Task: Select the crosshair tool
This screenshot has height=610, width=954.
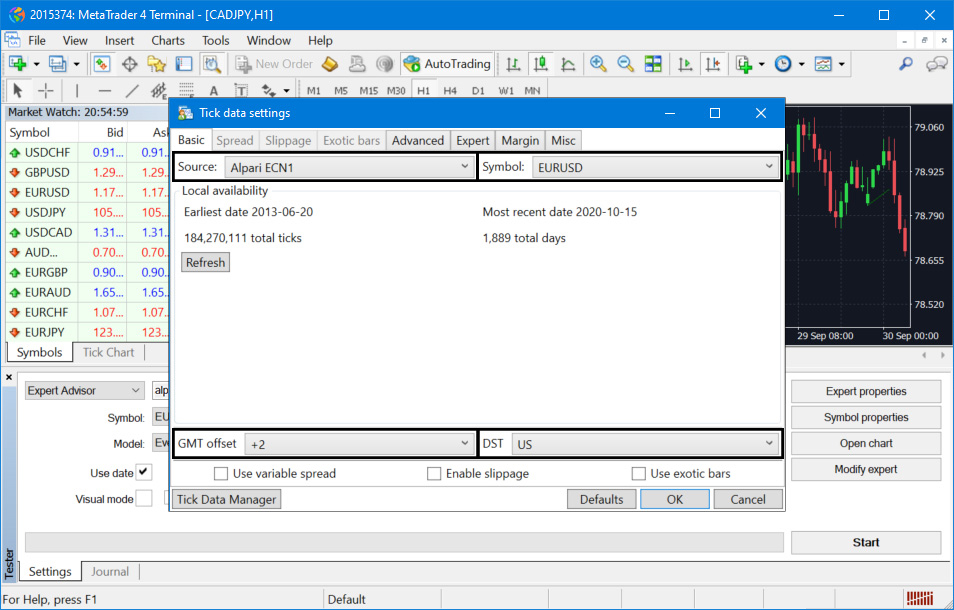Action: click(x=46, y=91)
